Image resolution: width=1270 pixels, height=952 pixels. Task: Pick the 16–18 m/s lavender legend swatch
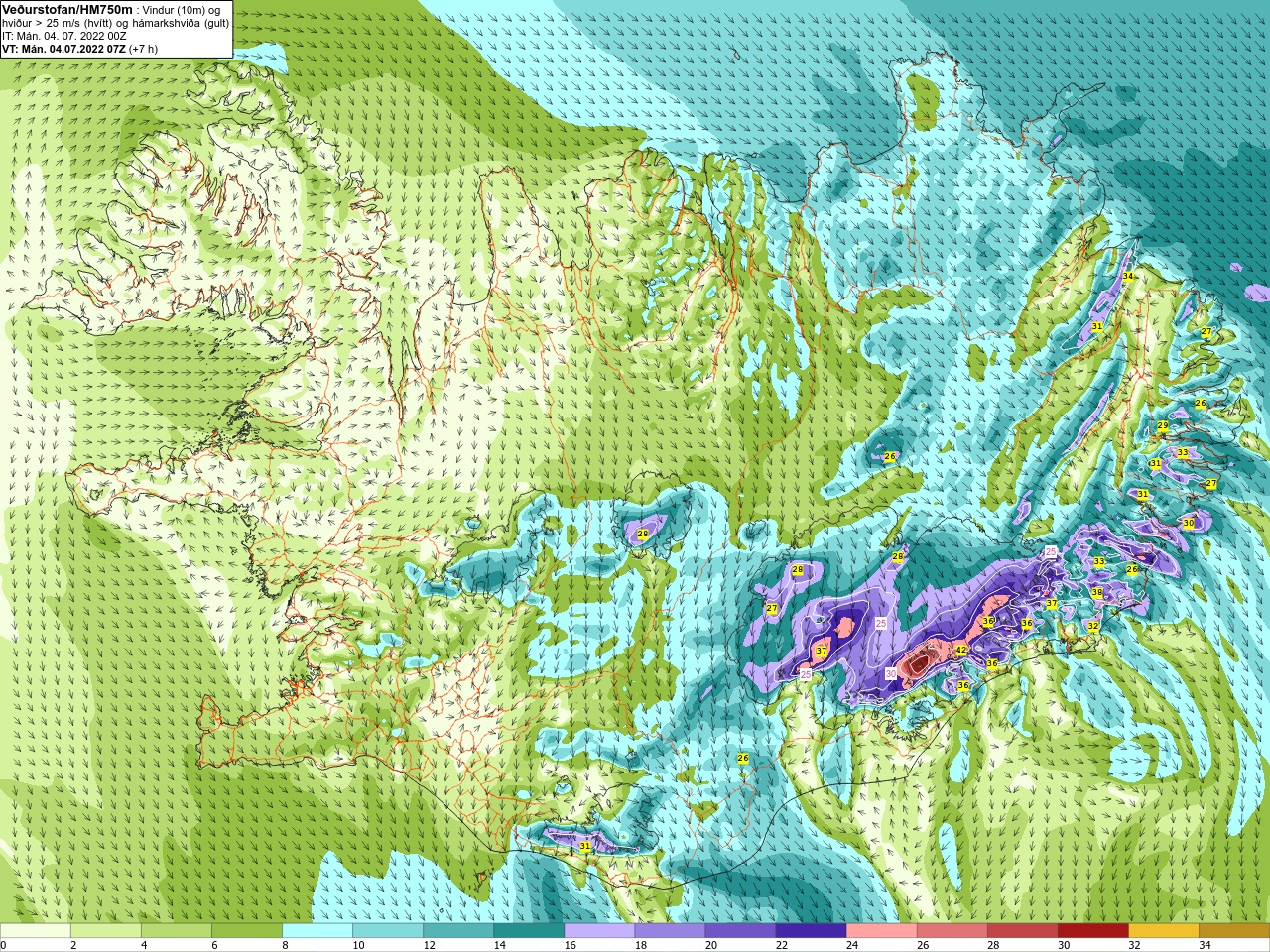(599, 931)
